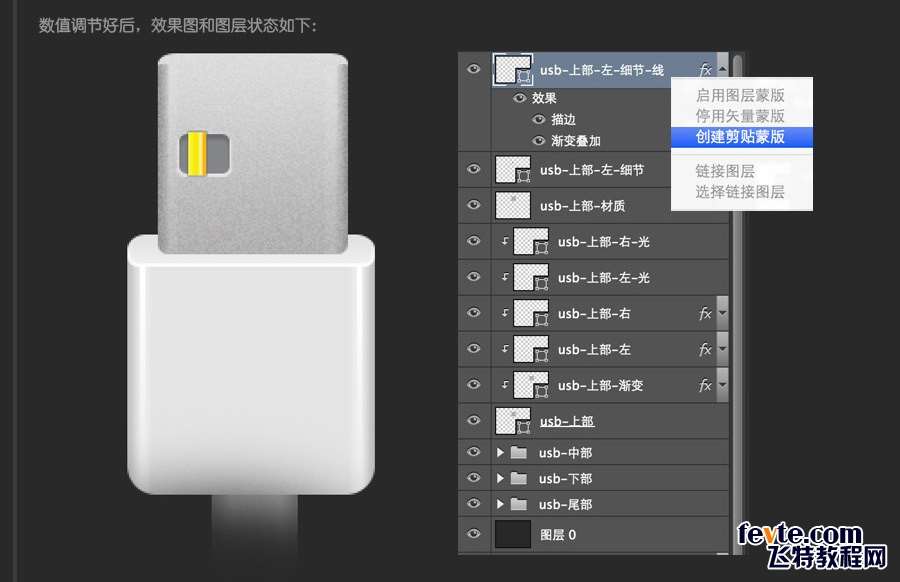Viewport: 900px width, 582px height.
Task: Click fx icon on usb-上部-右 layer
Action: tap(705, 313)
